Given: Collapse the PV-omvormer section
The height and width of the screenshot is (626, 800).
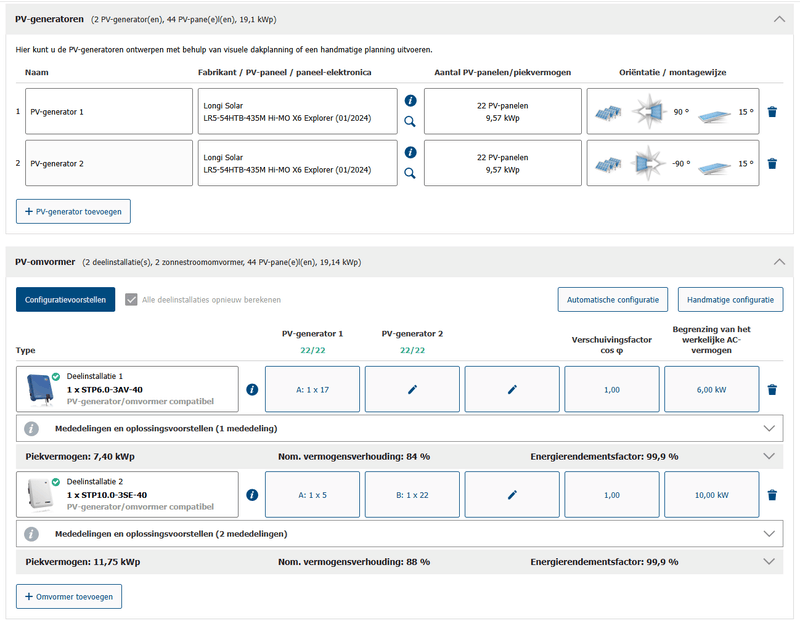Looking at the screenshot, I should pyautogui.click(x=779, y=262).
